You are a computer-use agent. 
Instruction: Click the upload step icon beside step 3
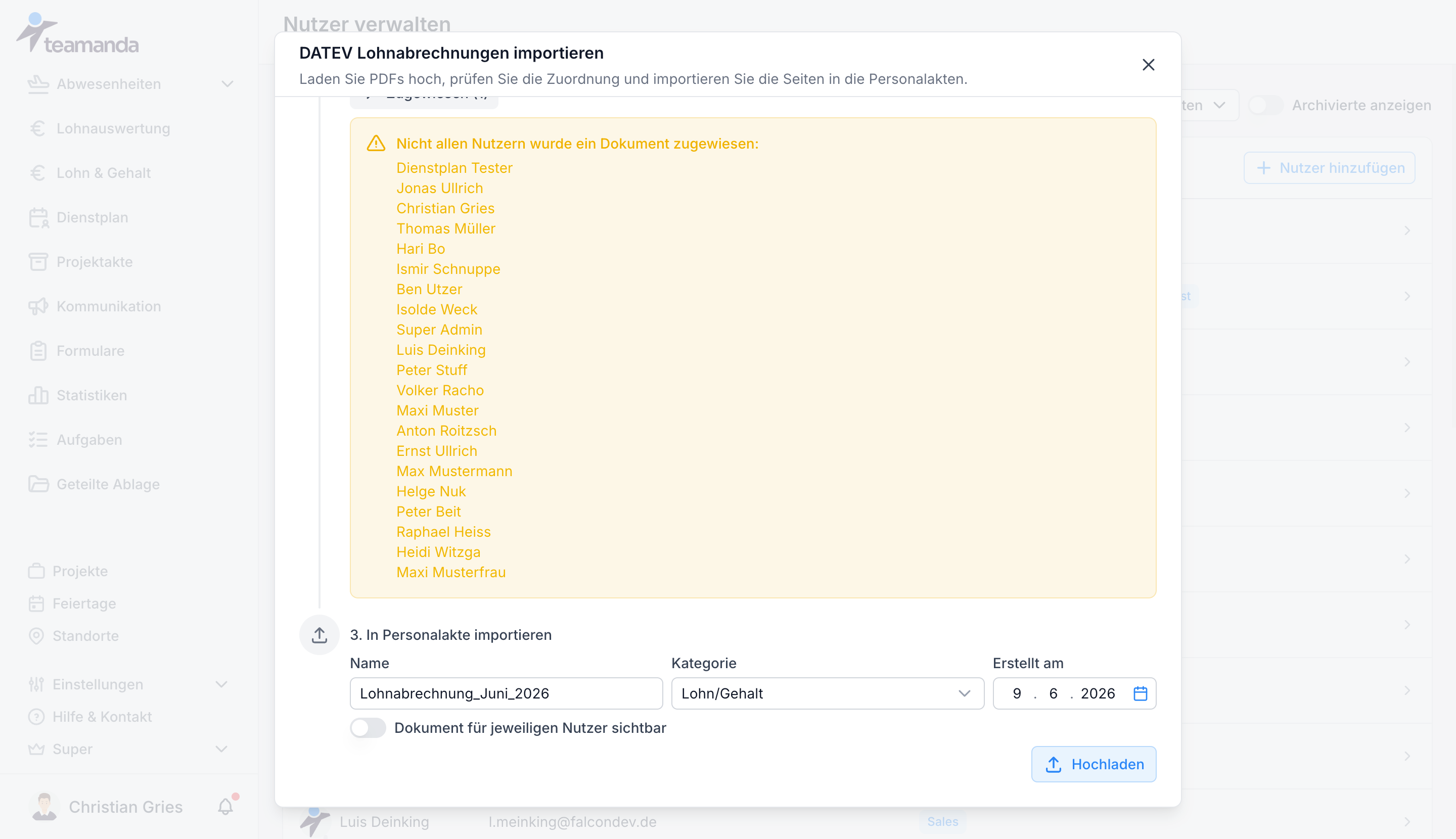tap(320, 635)
